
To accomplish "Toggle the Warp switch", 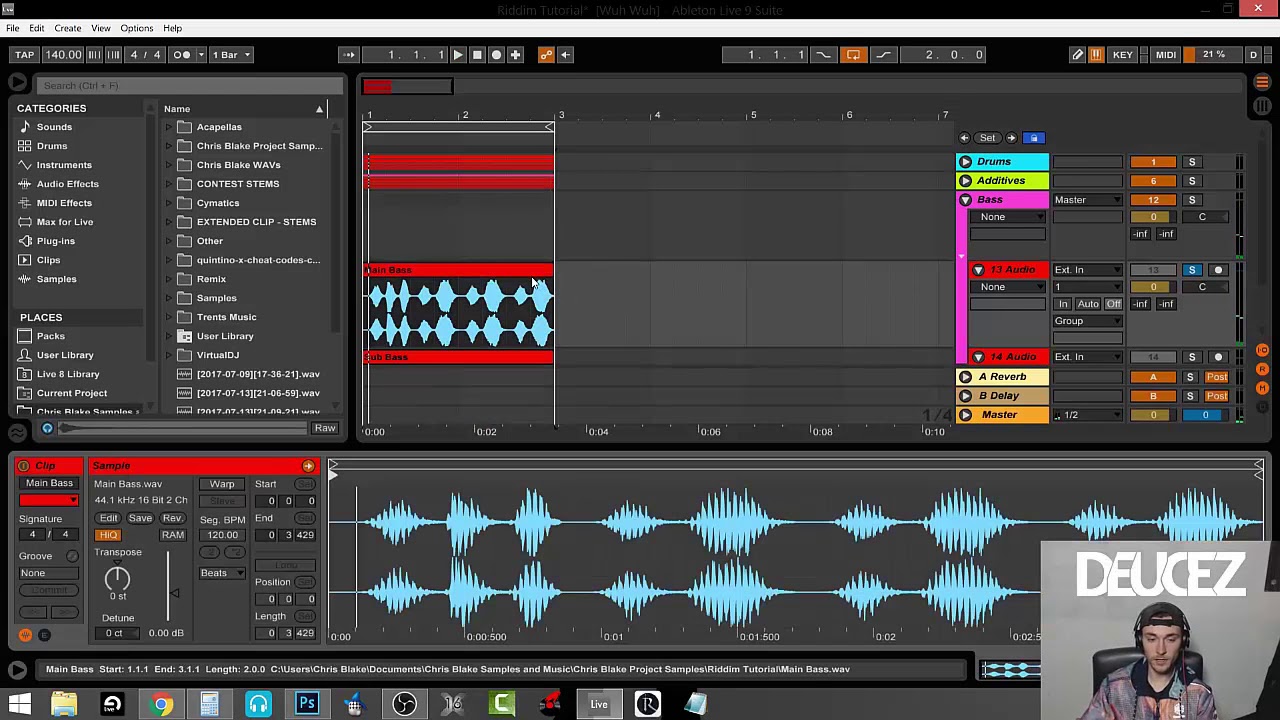I will pyautogui.click(x=222, y=484).
